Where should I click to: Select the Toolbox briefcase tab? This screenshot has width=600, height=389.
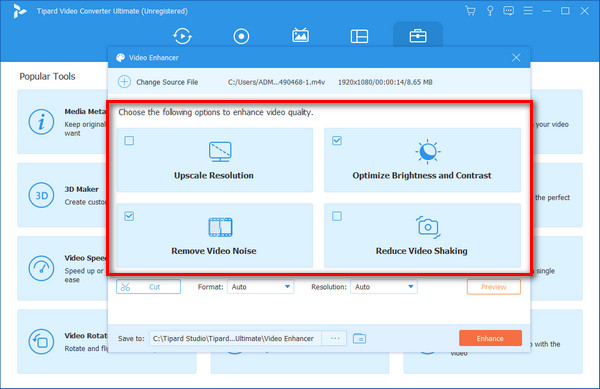click(418, 36)
